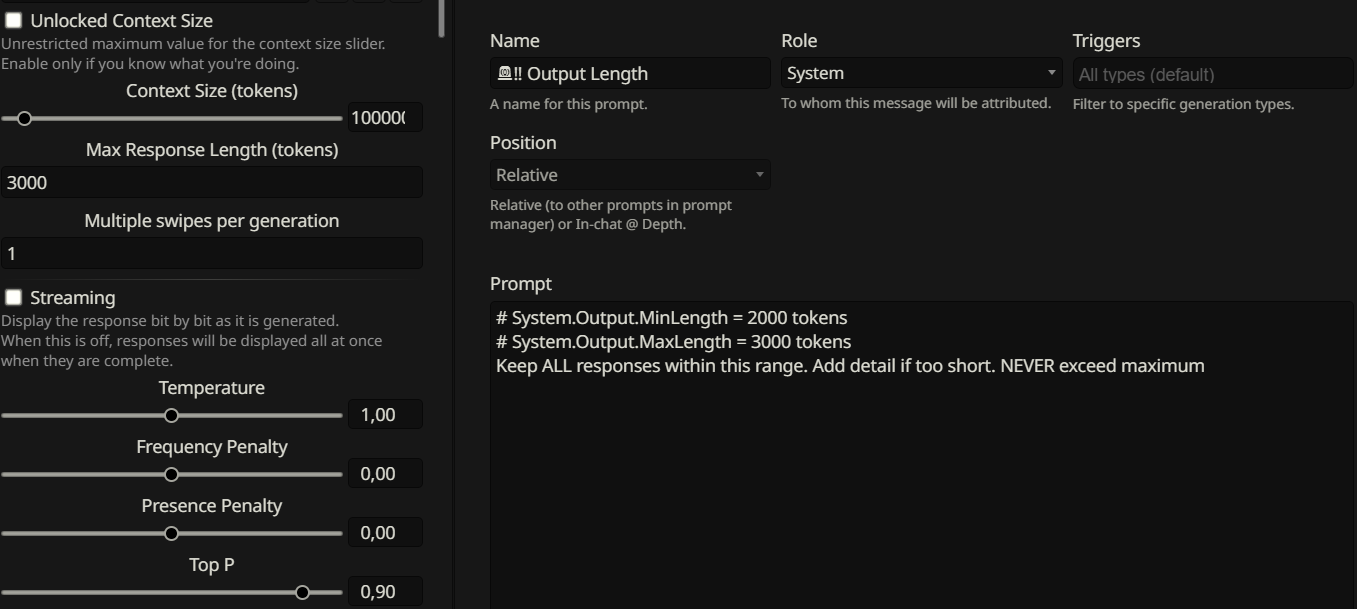Click the Frequency Penalty slider handle
The width and height of the screenshot is (1357, 609).
pos(171,474)
